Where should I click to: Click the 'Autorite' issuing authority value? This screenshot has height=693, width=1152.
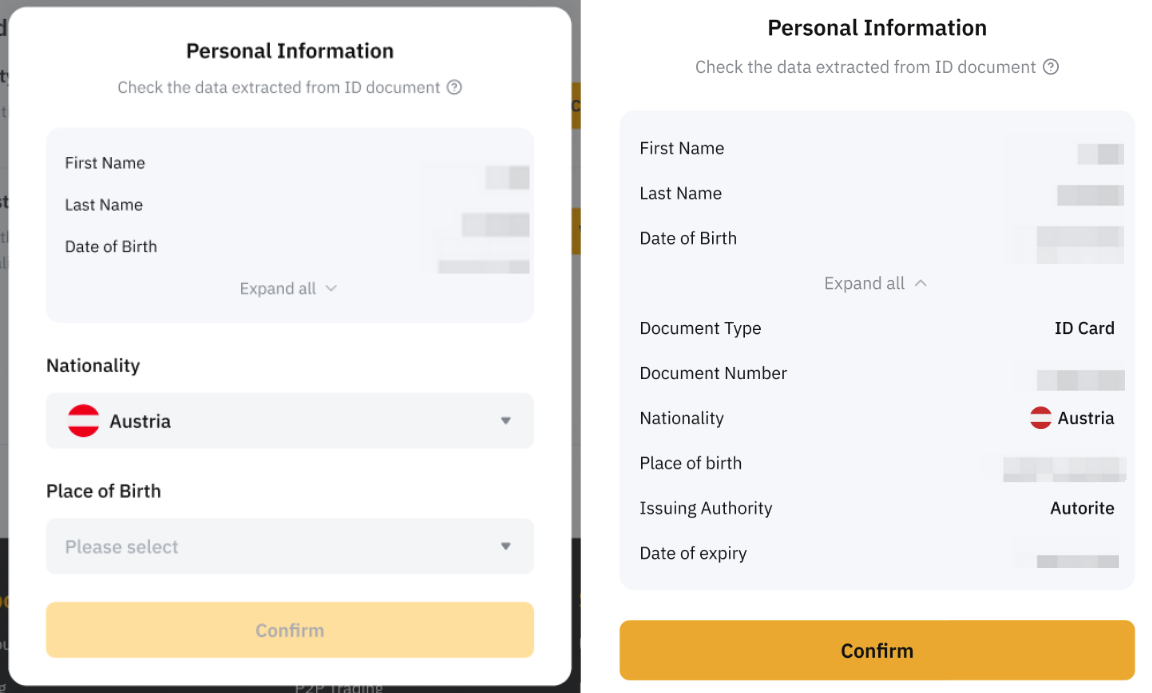[1082, 508]
